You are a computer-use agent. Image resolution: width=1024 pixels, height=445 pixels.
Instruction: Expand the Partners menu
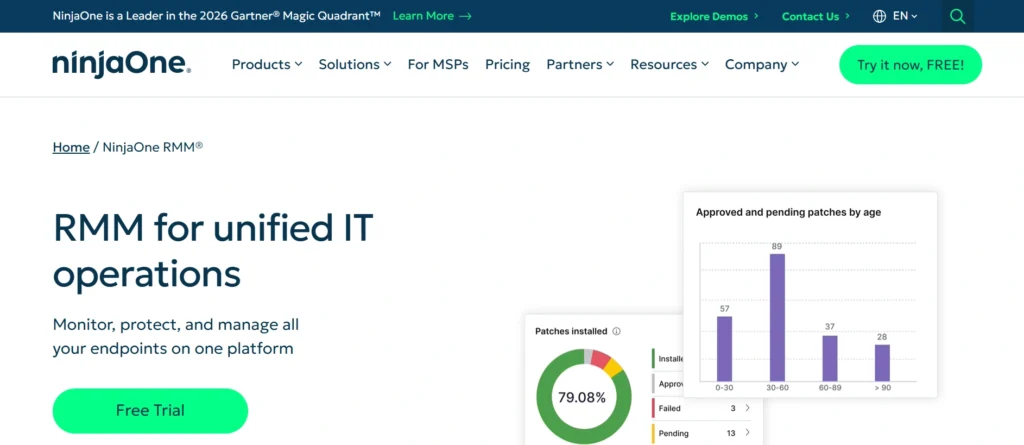[580, 64]
